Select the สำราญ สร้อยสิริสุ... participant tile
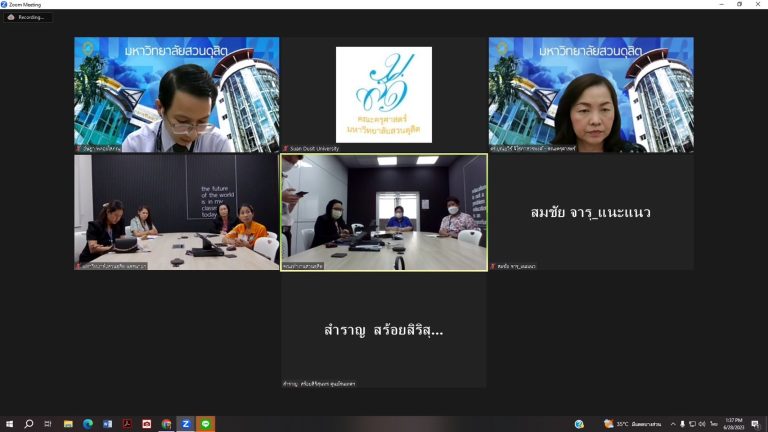This screenshot has height=432, width=768. point(384,331)
